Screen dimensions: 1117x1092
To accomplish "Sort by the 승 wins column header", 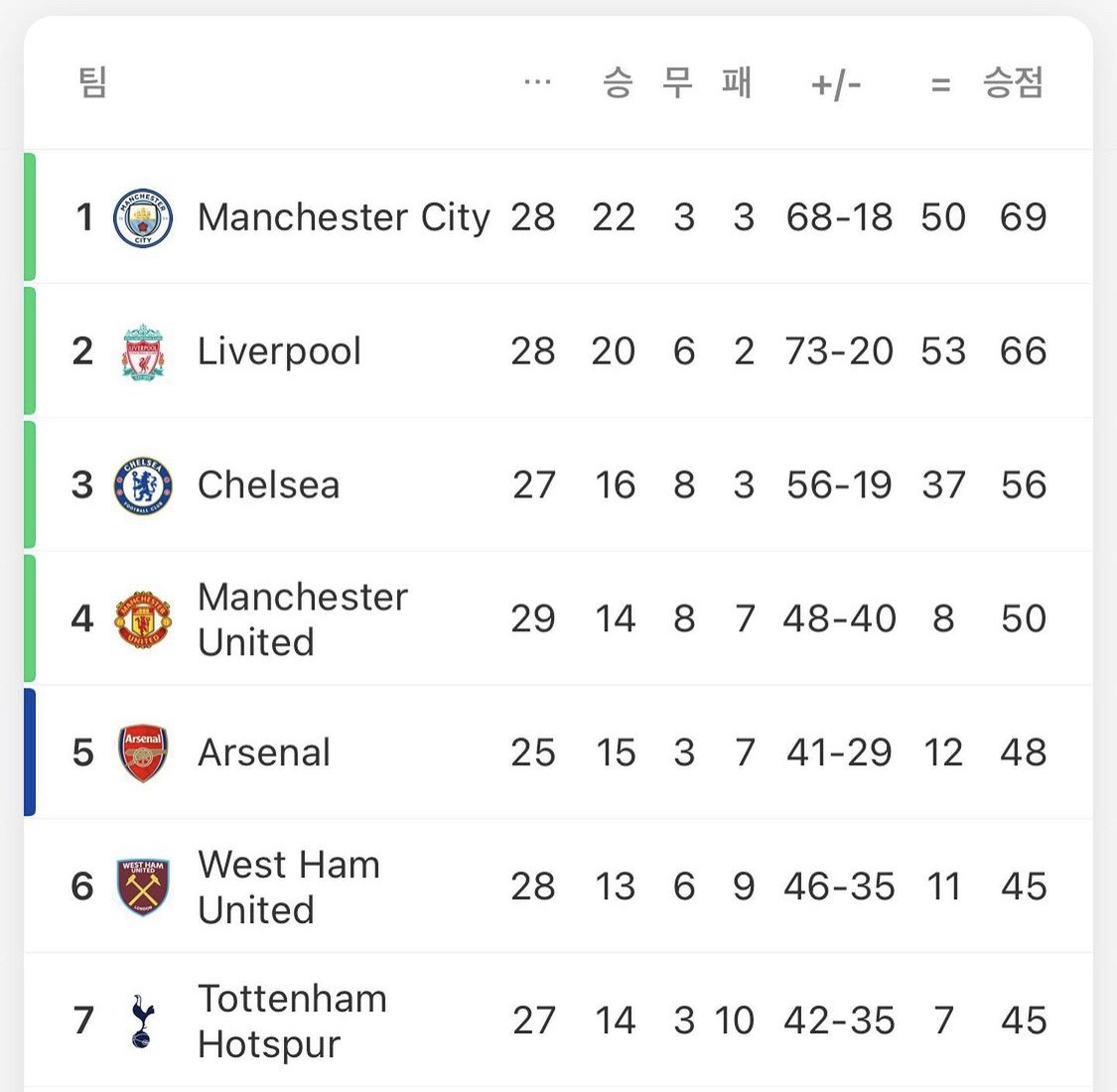I will [x=618, y=82].
